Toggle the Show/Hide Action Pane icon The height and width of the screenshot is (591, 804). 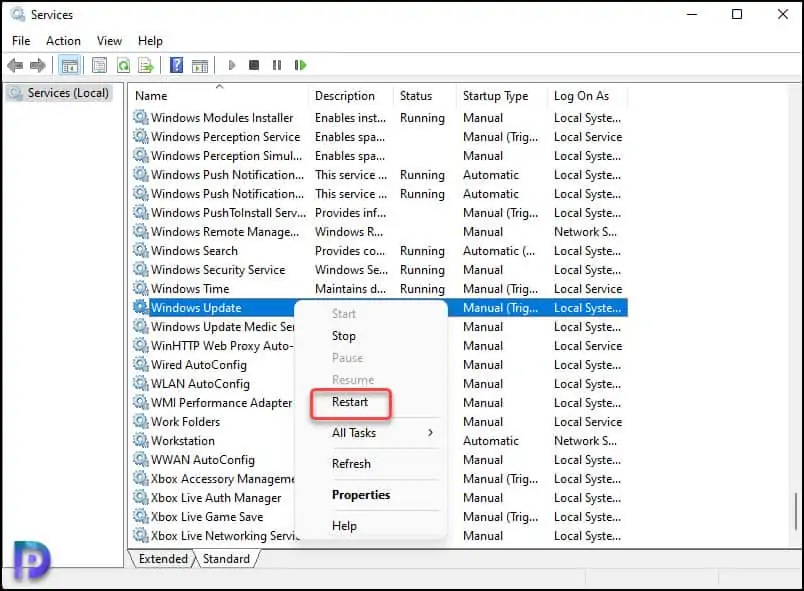click(200, 65)
